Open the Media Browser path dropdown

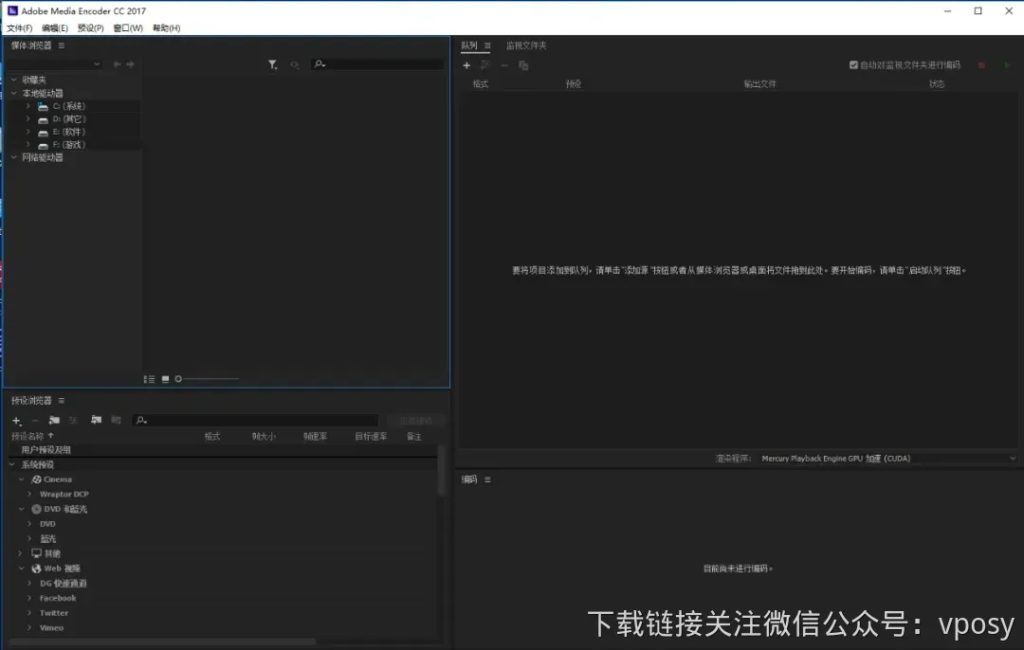[x=55, y=64]
